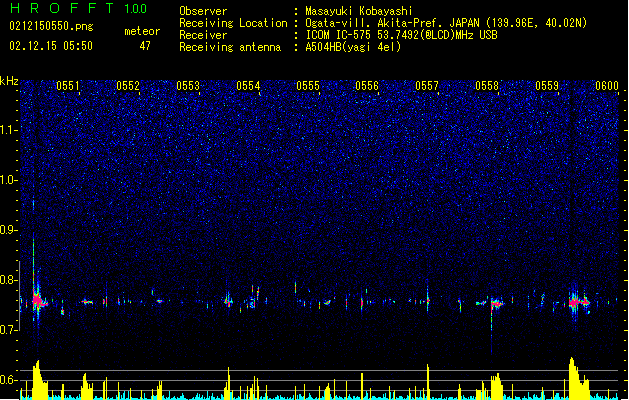This screenshot has width=629, height=400.
Task: Click the receiver value ICOM IC-575 53.7492 MHz
Action: pyautogui.click(x=401, y=35)
